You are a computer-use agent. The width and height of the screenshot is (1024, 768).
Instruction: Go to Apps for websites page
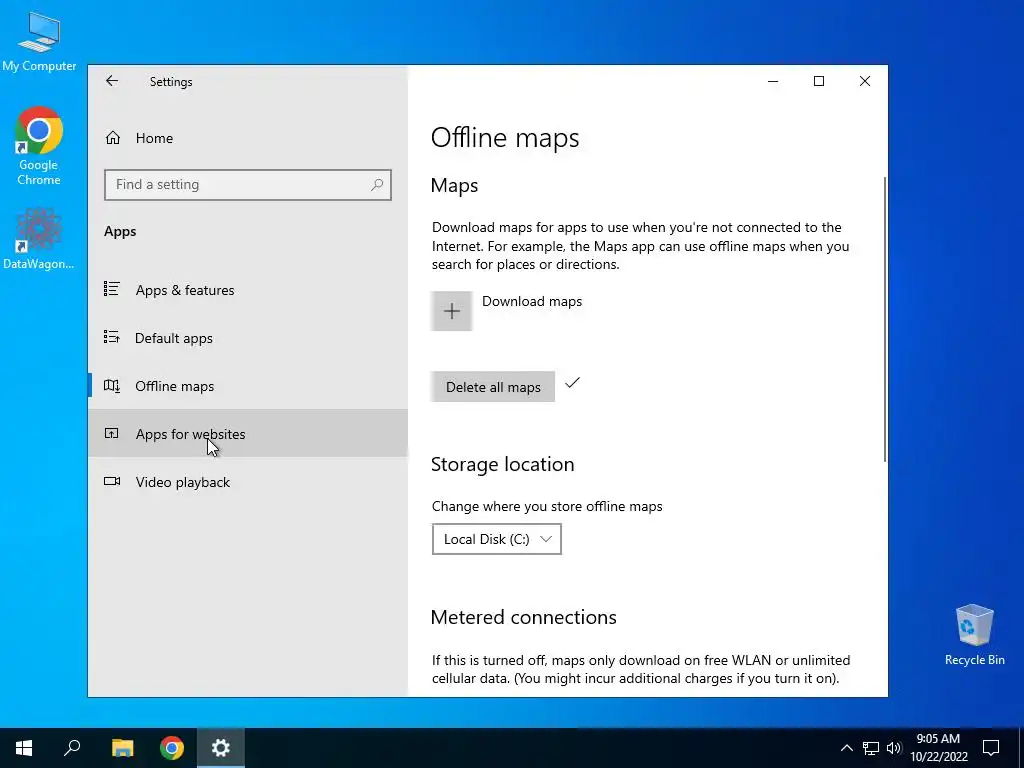[x=248, y=434]
